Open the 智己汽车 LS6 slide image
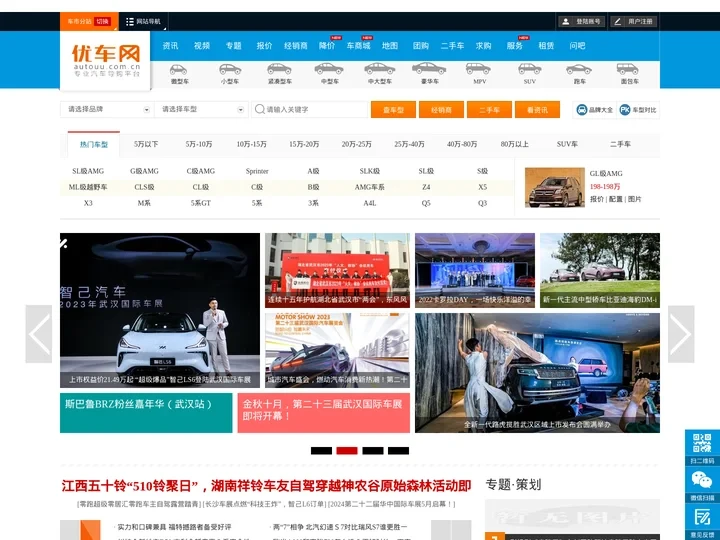The image size is (720, 540). click(x=160, y=310)
